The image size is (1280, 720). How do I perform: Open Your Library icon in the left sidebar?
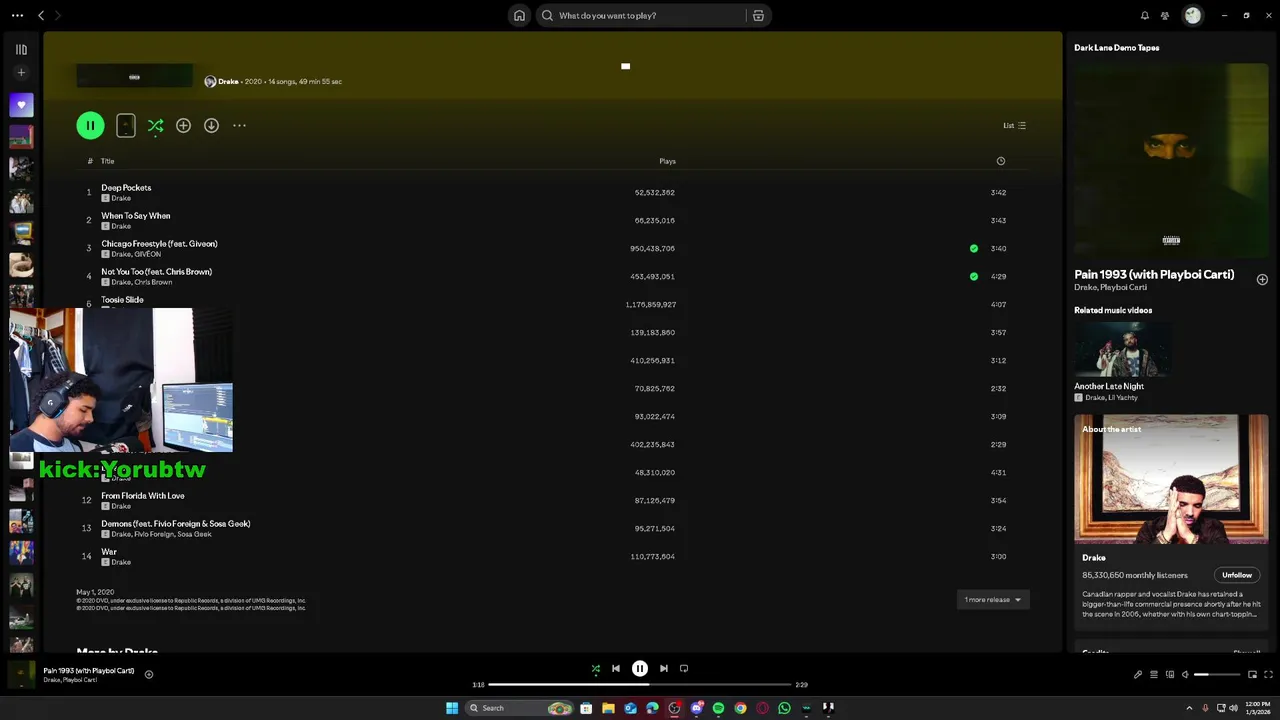pyautogui.click(x=21, y=49)
